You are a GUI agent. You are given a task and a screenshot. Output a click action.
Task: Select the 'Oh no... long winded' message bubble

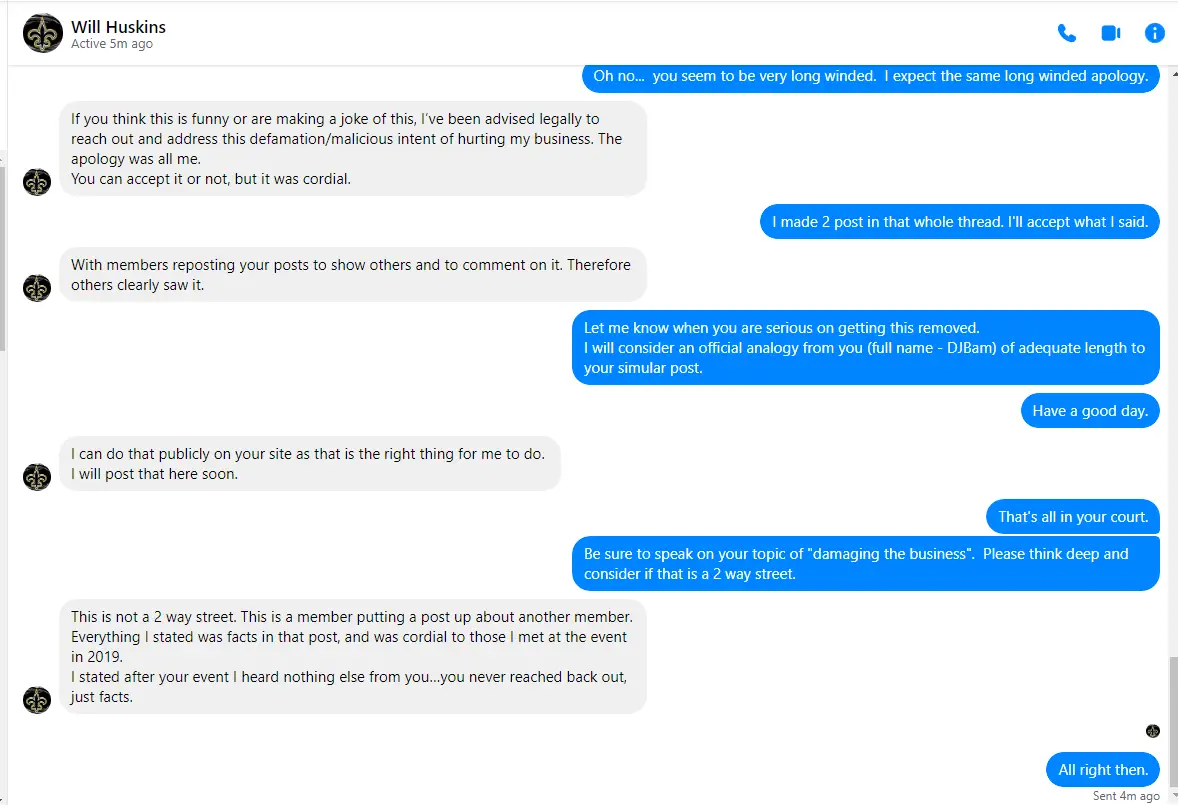point(871,77)
